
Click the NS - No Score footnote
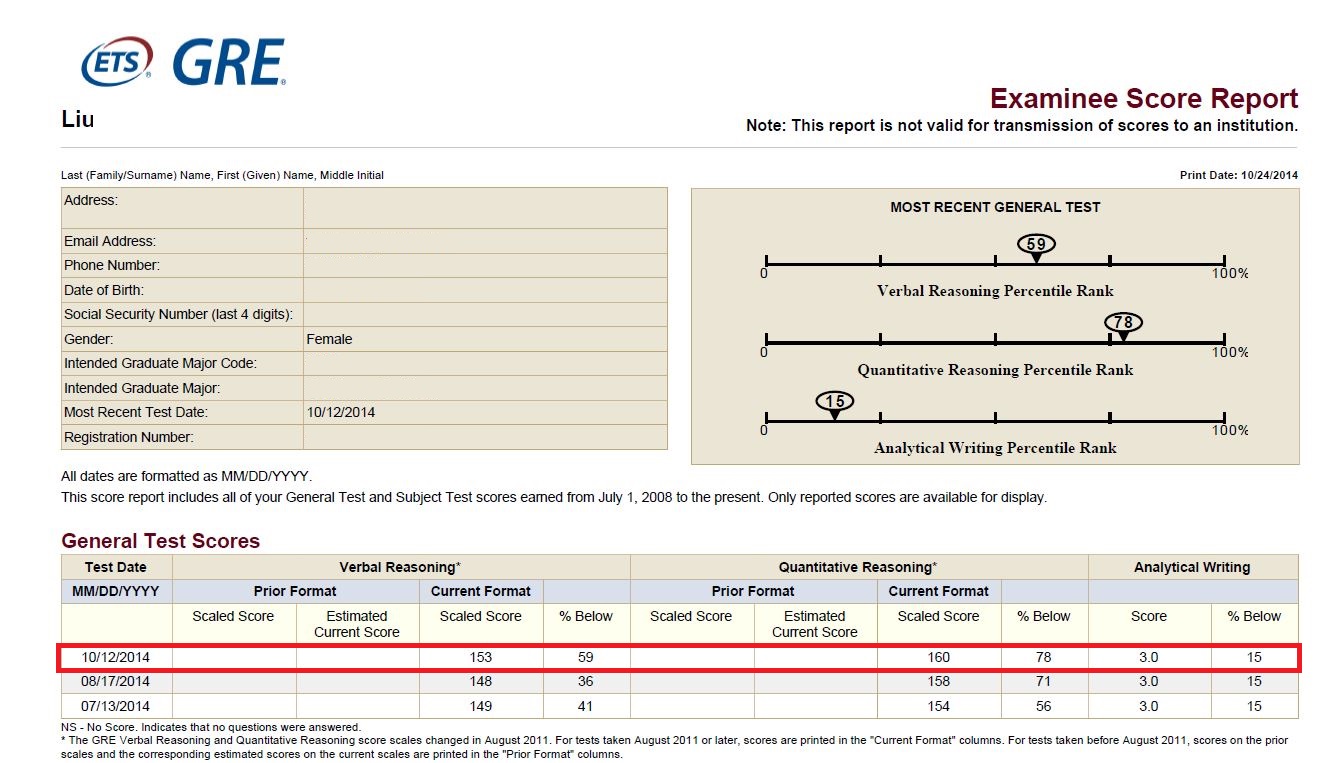pos(211,727)
